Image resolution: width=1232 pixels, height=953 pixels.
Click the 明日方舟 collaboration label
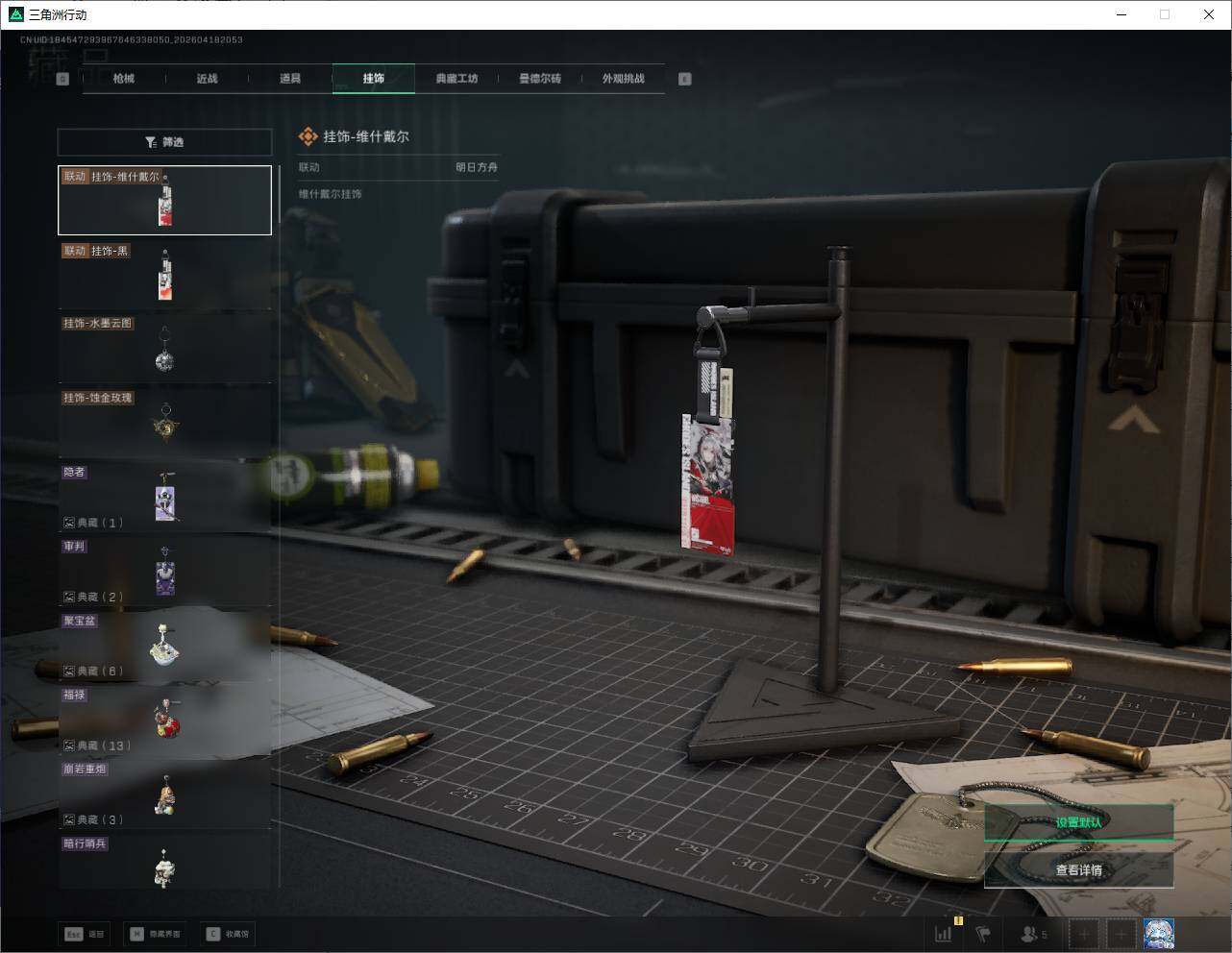click(477, 167)
